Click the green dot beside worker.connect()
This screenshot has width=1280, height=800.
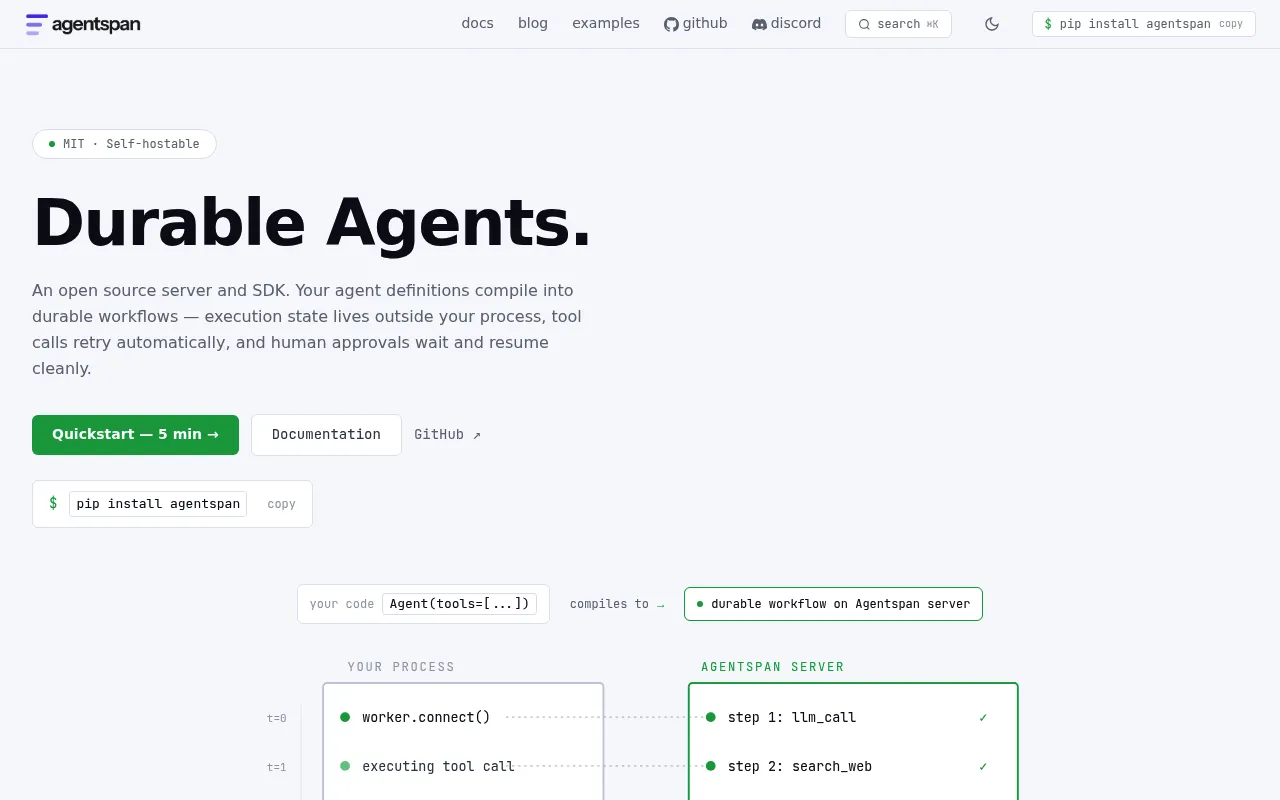click(345, 717)
